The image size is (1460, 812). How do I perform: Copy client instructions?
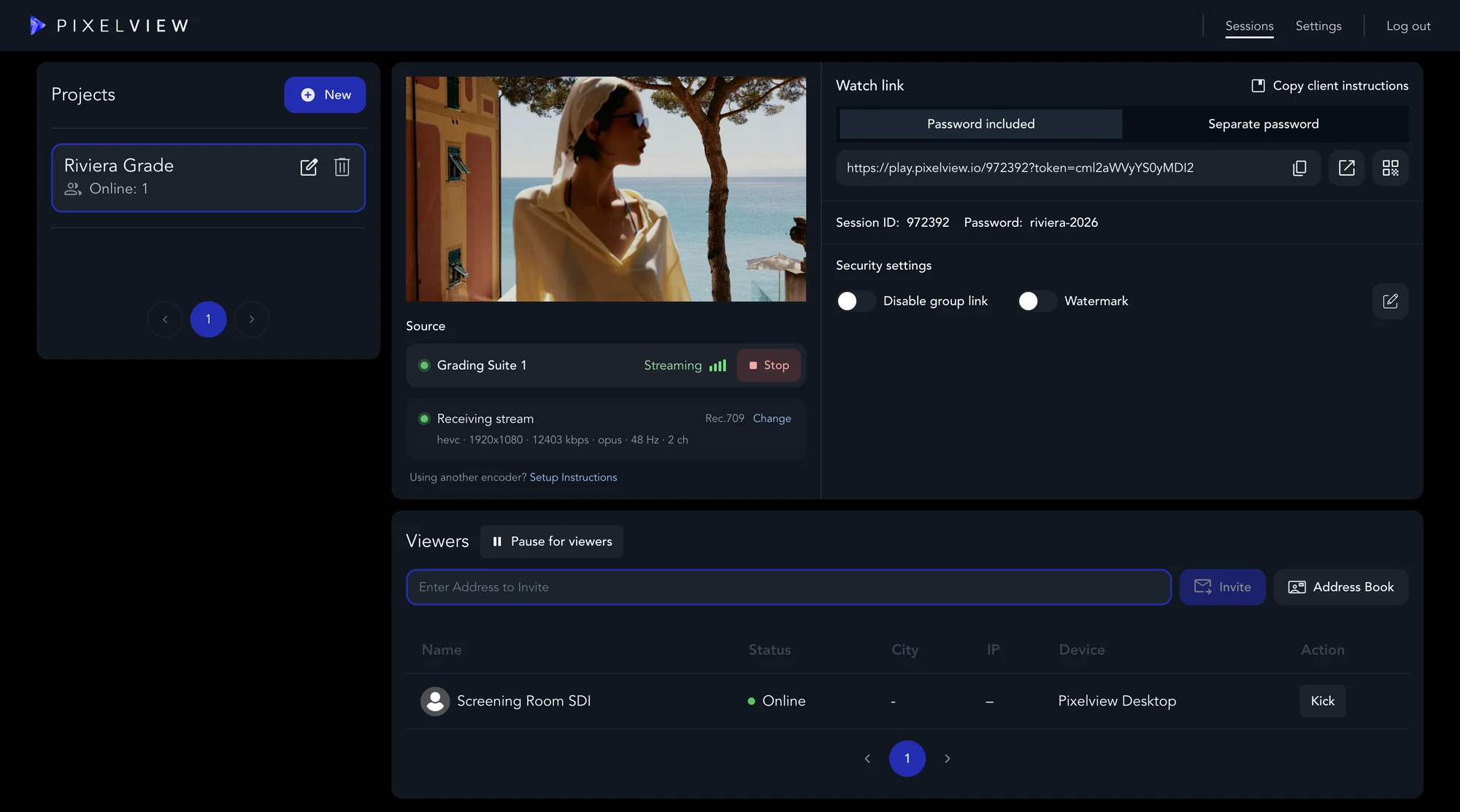pos(1329,85)
